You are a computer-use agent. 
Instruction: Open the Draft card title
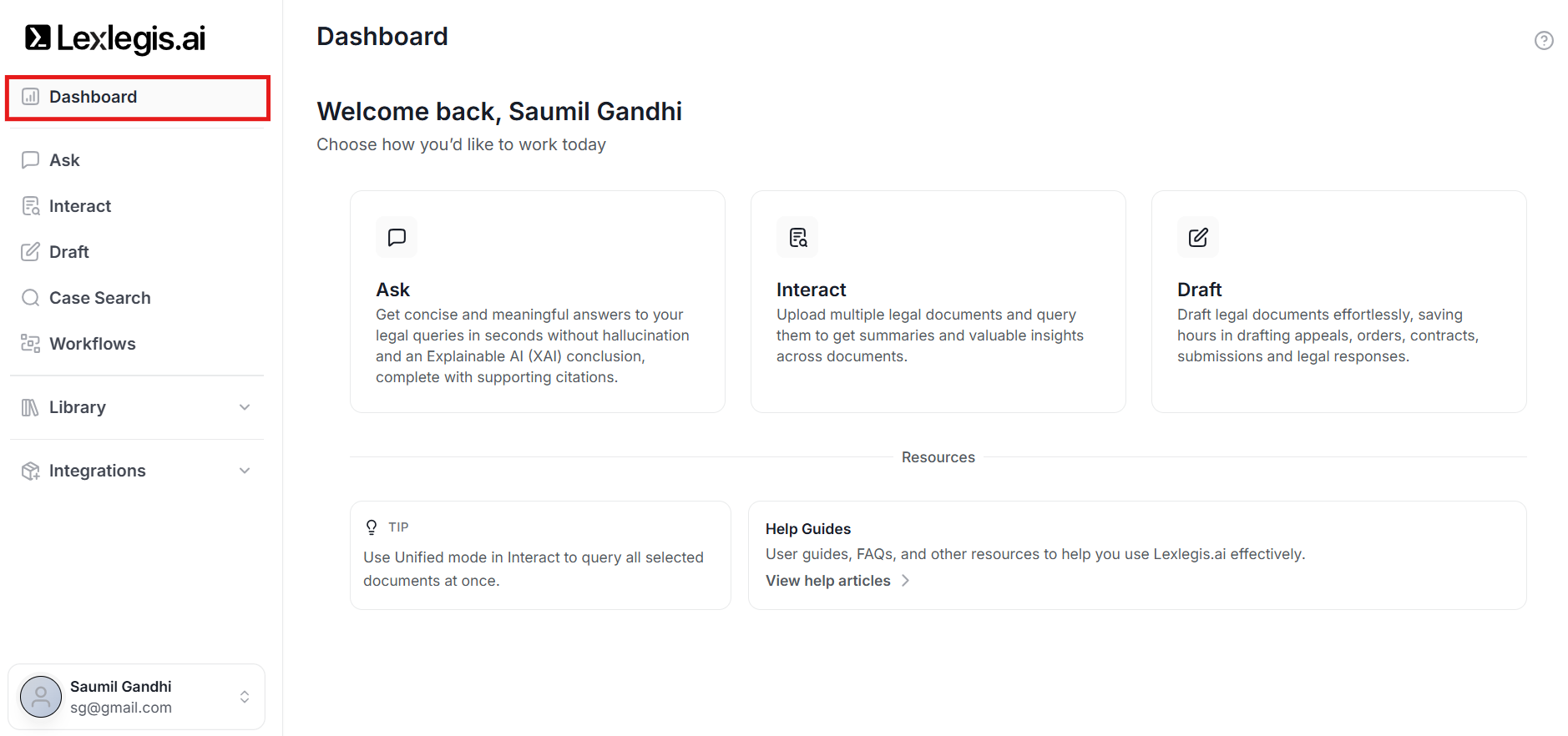[x=1199, y=290]
